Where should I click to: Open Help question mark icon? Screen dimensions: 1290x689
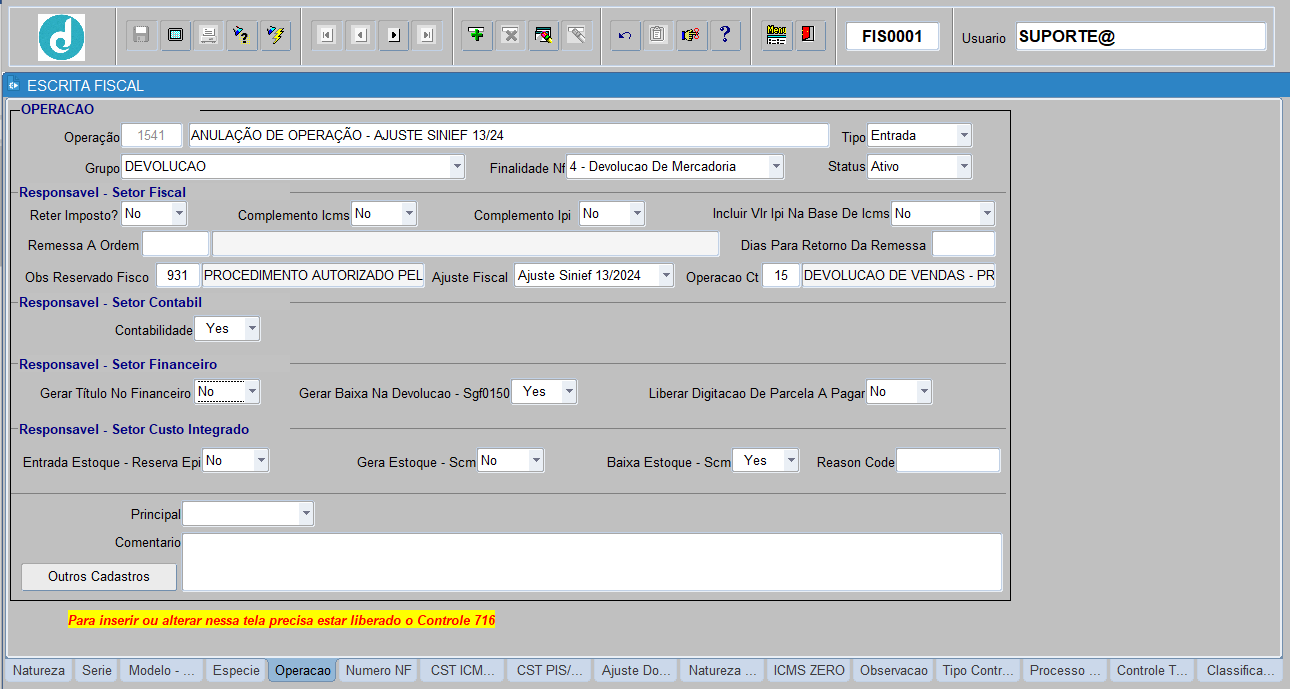[x=724, y=36]
